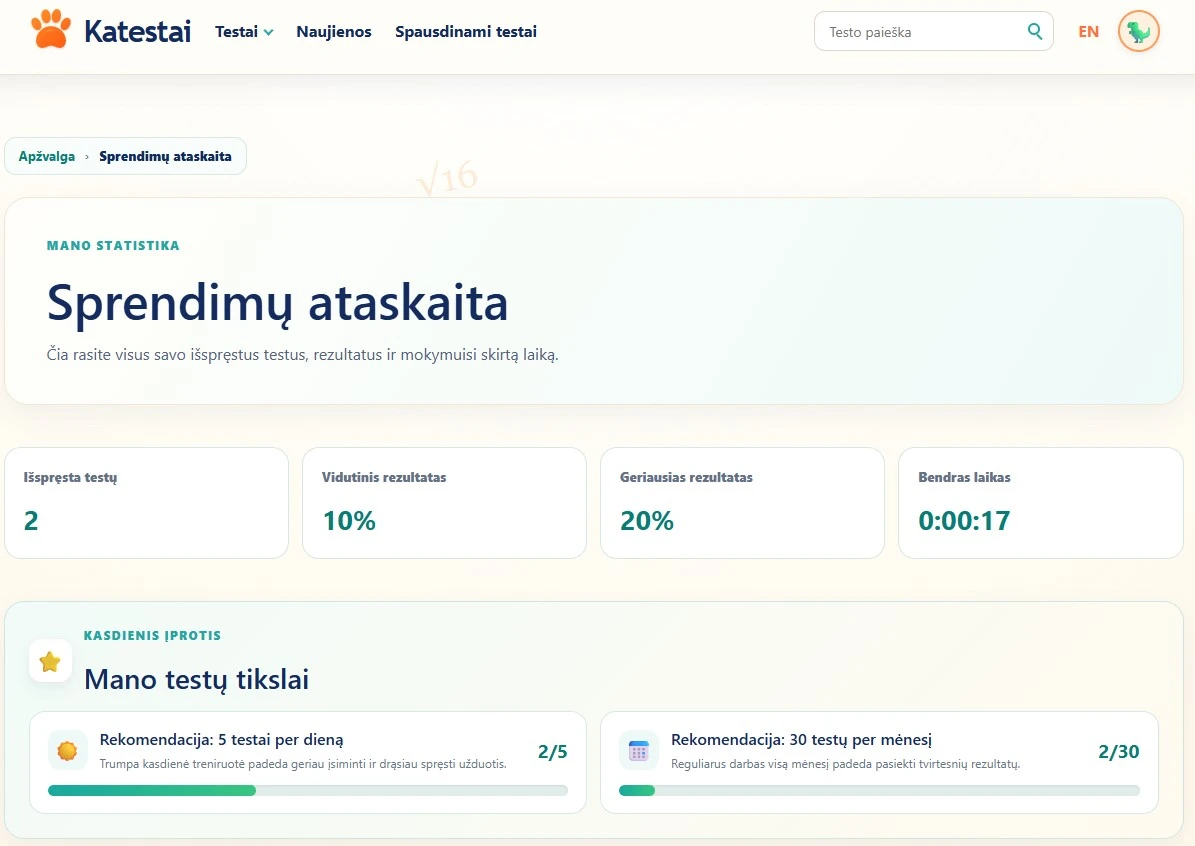Click the monthly tests progress bar

click(x=879, y=790)
